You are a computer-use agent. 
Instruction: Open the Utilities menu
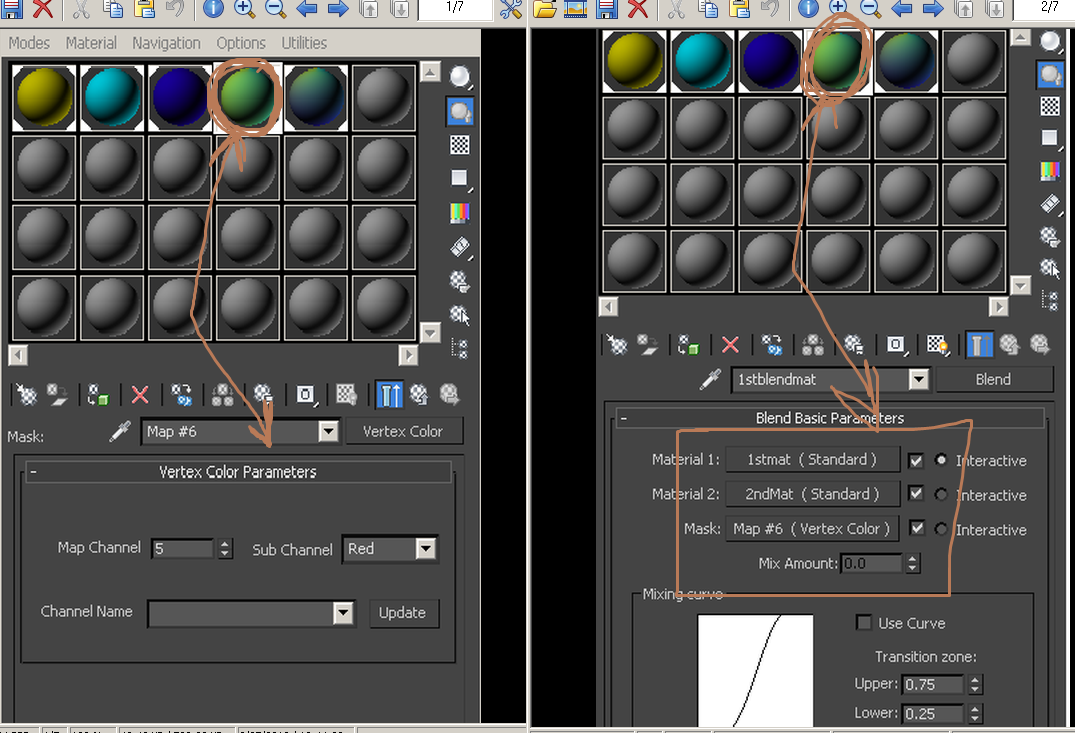click(x=304, y=43)
